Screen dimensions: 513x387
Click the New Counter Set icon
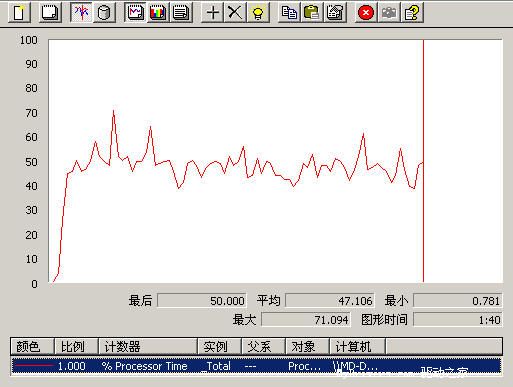19,13
